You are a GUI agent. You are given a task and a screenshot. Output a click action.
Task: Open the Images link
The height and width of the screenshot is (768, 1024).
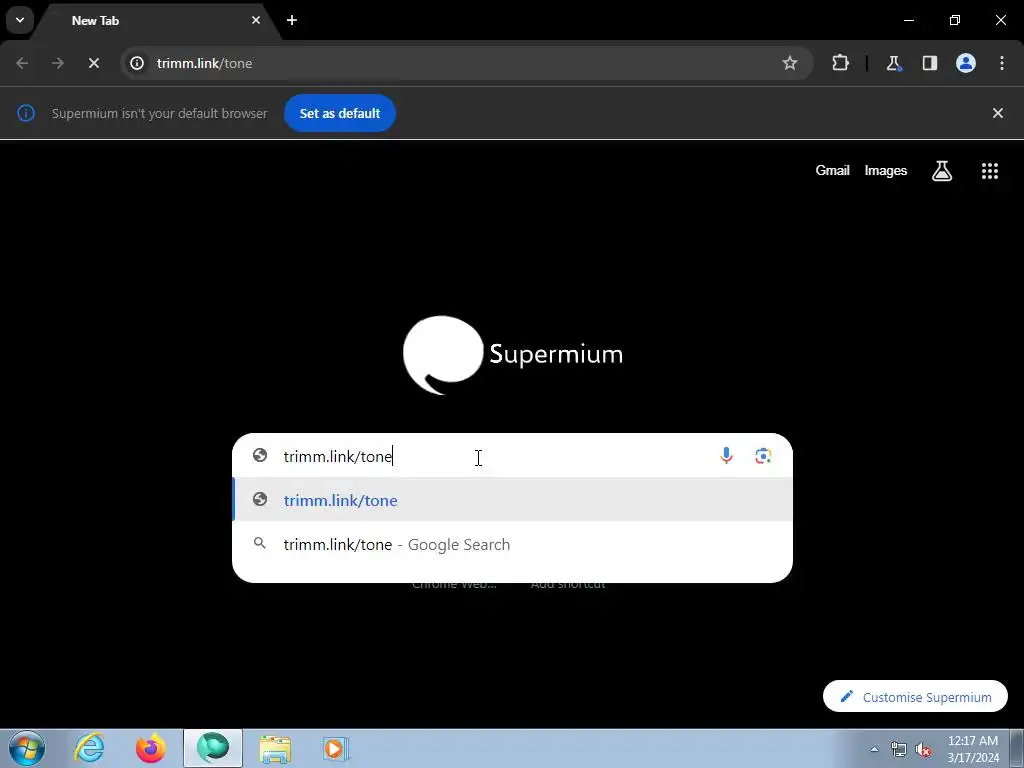(886, 170)
